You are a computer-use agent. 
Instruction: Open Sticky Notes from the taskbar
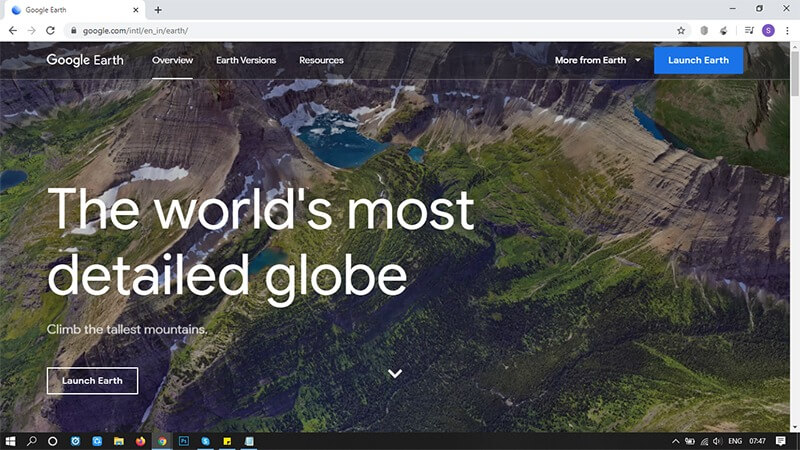227,441
